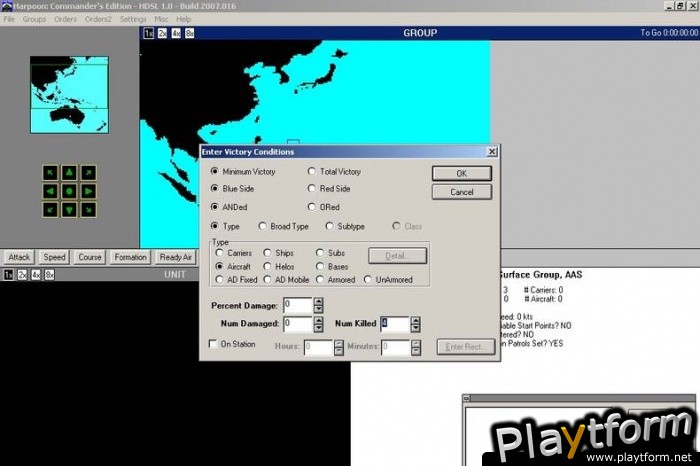The height and width of the screenshot is (466, 700).
Task: Open the Orders2 menu
Action: point(98,19)
